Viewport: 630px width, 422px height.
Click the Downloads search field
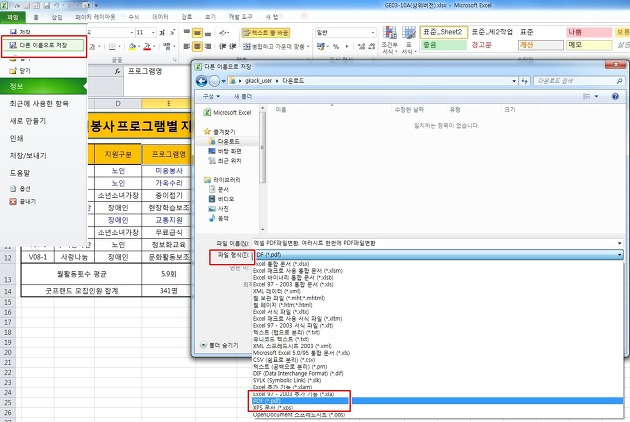click(579, 81)
